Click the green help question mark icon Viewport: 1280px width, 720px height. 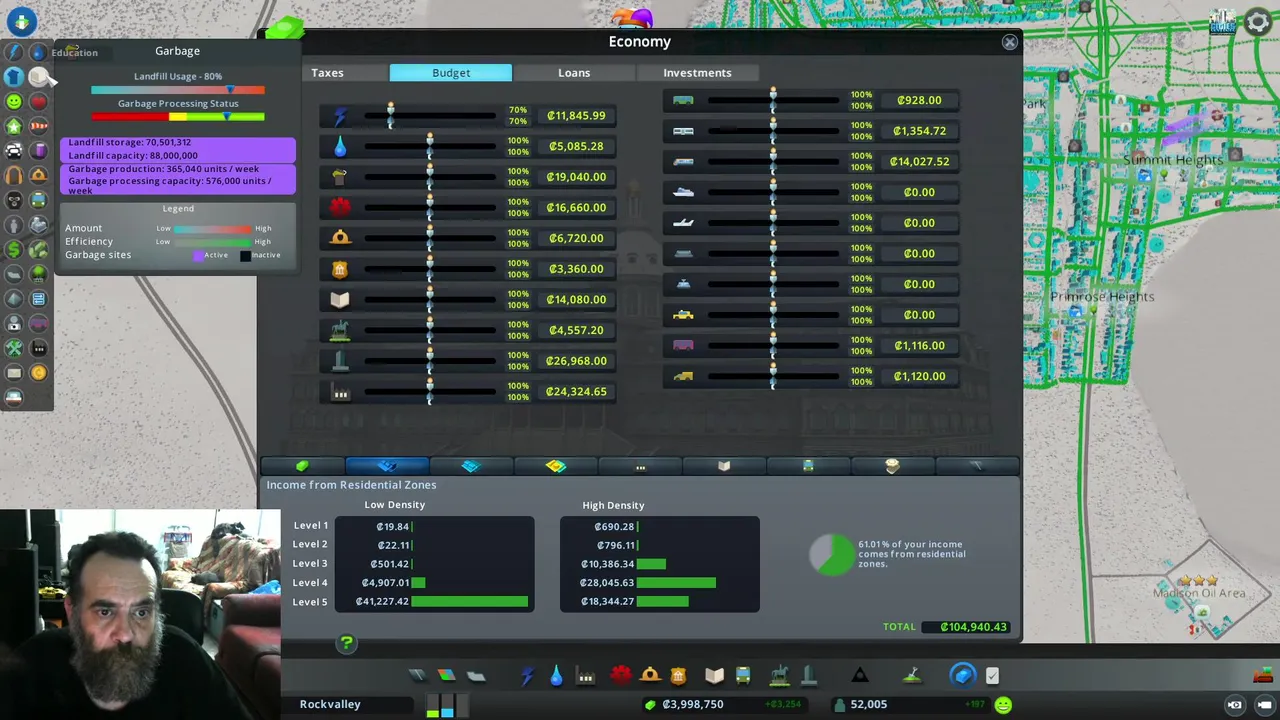pyautogui.click(x=346, y=643)
